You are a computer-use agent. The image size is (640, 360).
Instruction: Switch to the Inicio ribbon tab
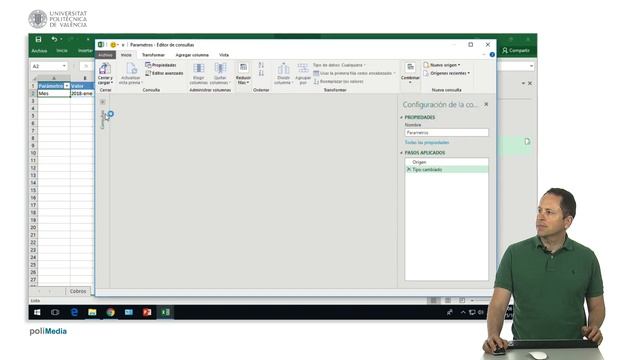[x=126, y=55]
